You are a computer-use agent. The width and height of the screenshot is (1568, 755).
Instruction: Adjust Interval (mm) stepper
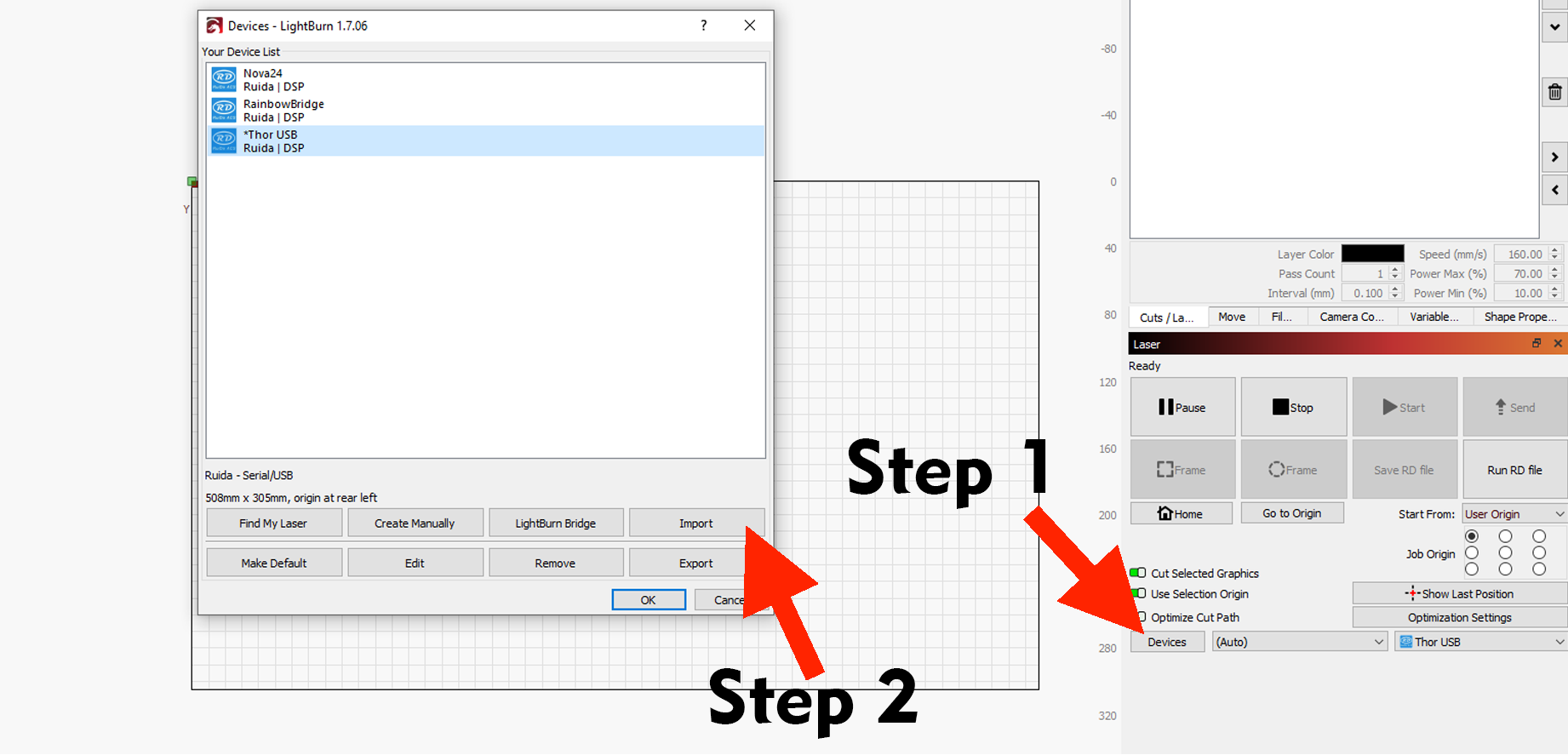pos(1394,293)
